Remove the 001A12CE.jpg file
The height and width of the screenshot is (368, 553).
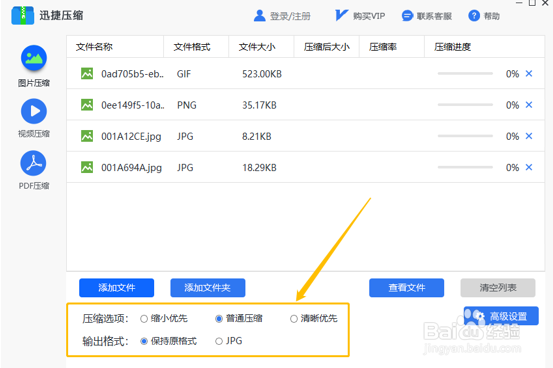pos(529,136)
